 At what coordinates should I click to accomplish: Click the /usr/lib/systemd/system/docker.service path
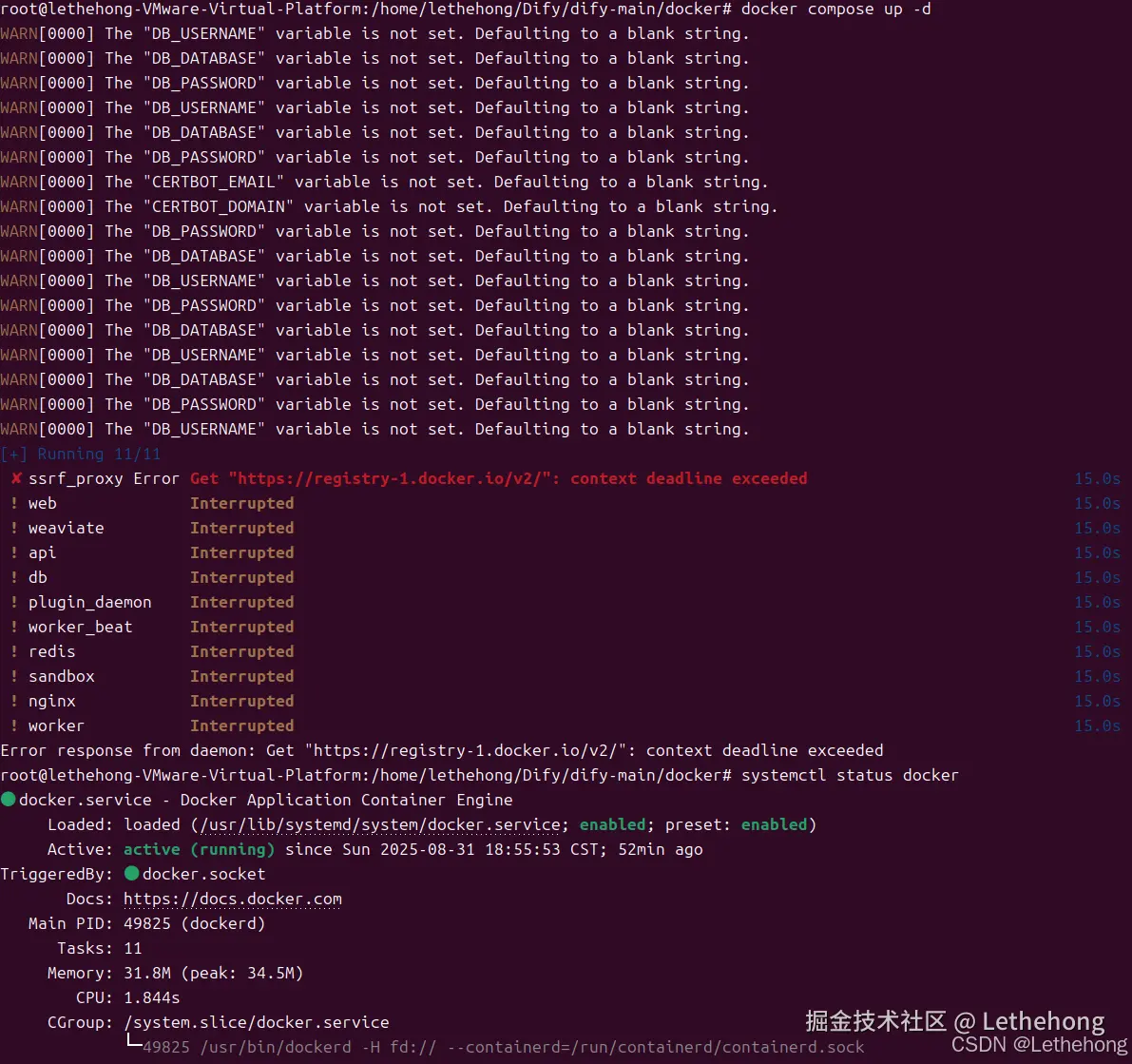point(380,824)
